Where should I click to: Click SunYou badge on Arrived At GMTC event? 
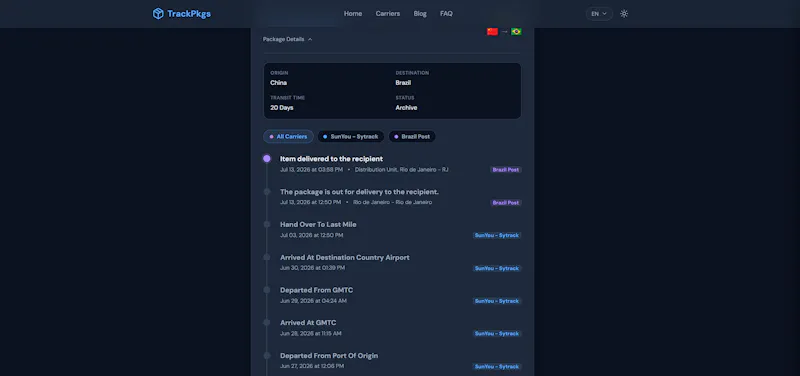[497, 334]
